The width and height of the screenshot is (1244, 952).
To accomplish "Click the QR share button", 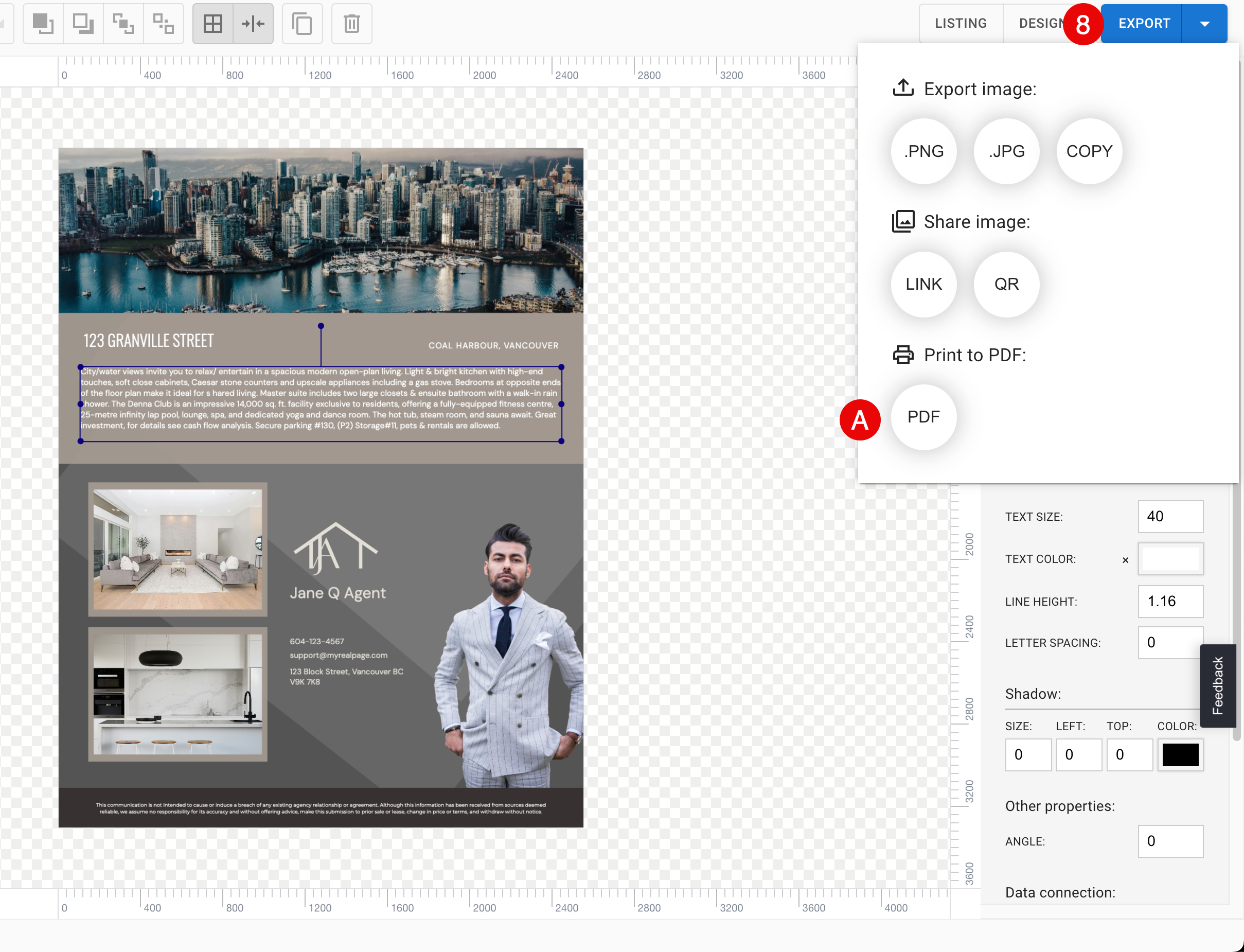I will pyautogui.click(x=1007, y=284).
